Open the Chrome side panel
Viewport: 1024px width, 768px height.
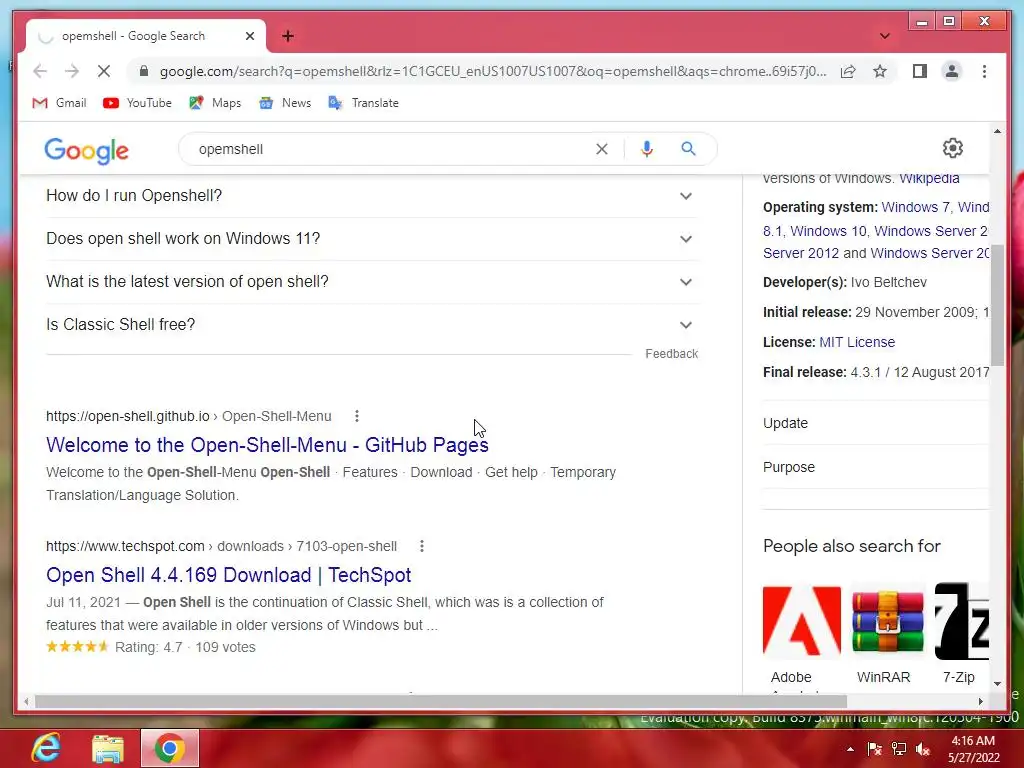920,71
